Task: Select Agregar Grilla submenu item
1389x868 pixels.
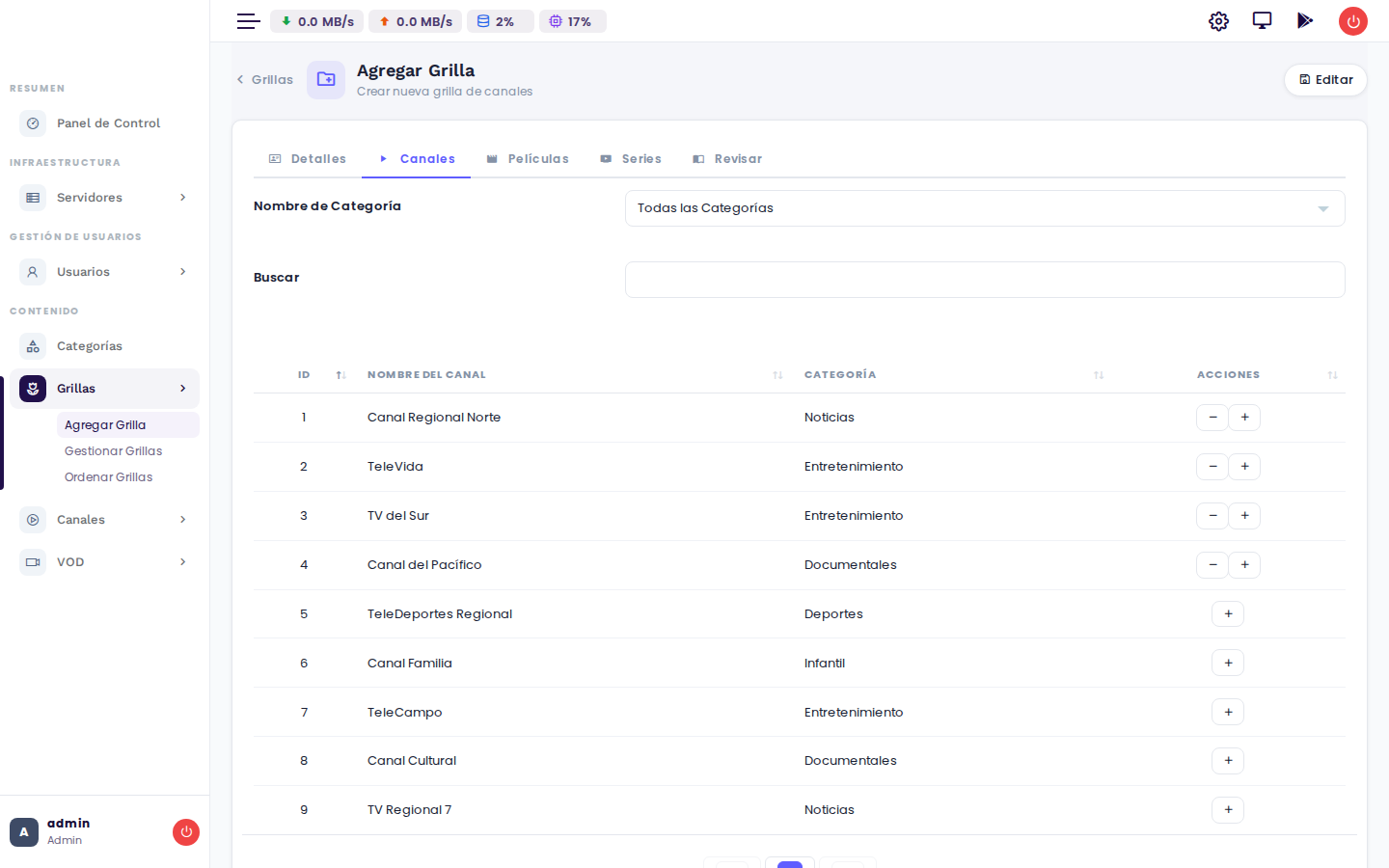Action: 128,425
